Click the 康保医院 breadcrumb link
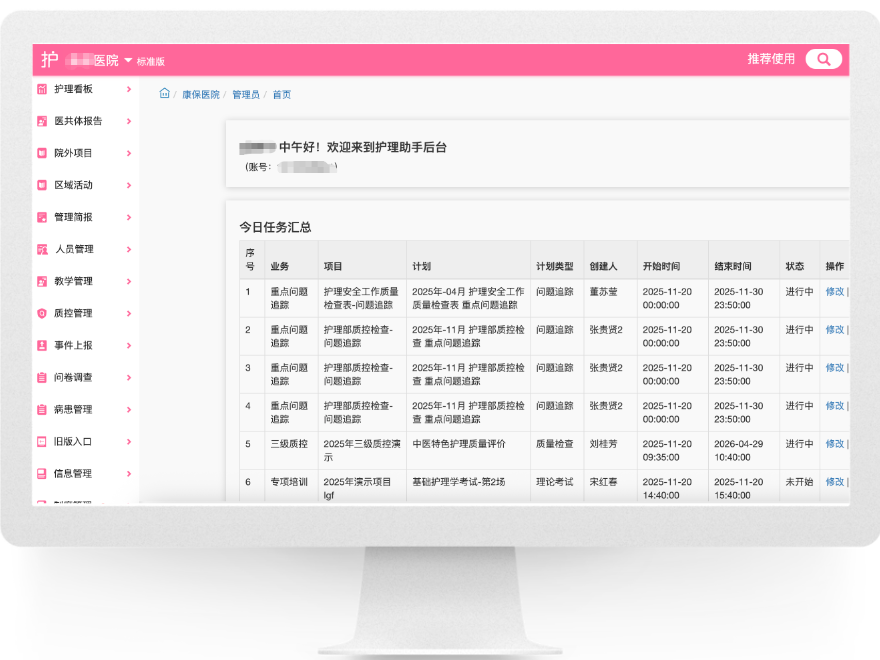 [x=200, y=95]
